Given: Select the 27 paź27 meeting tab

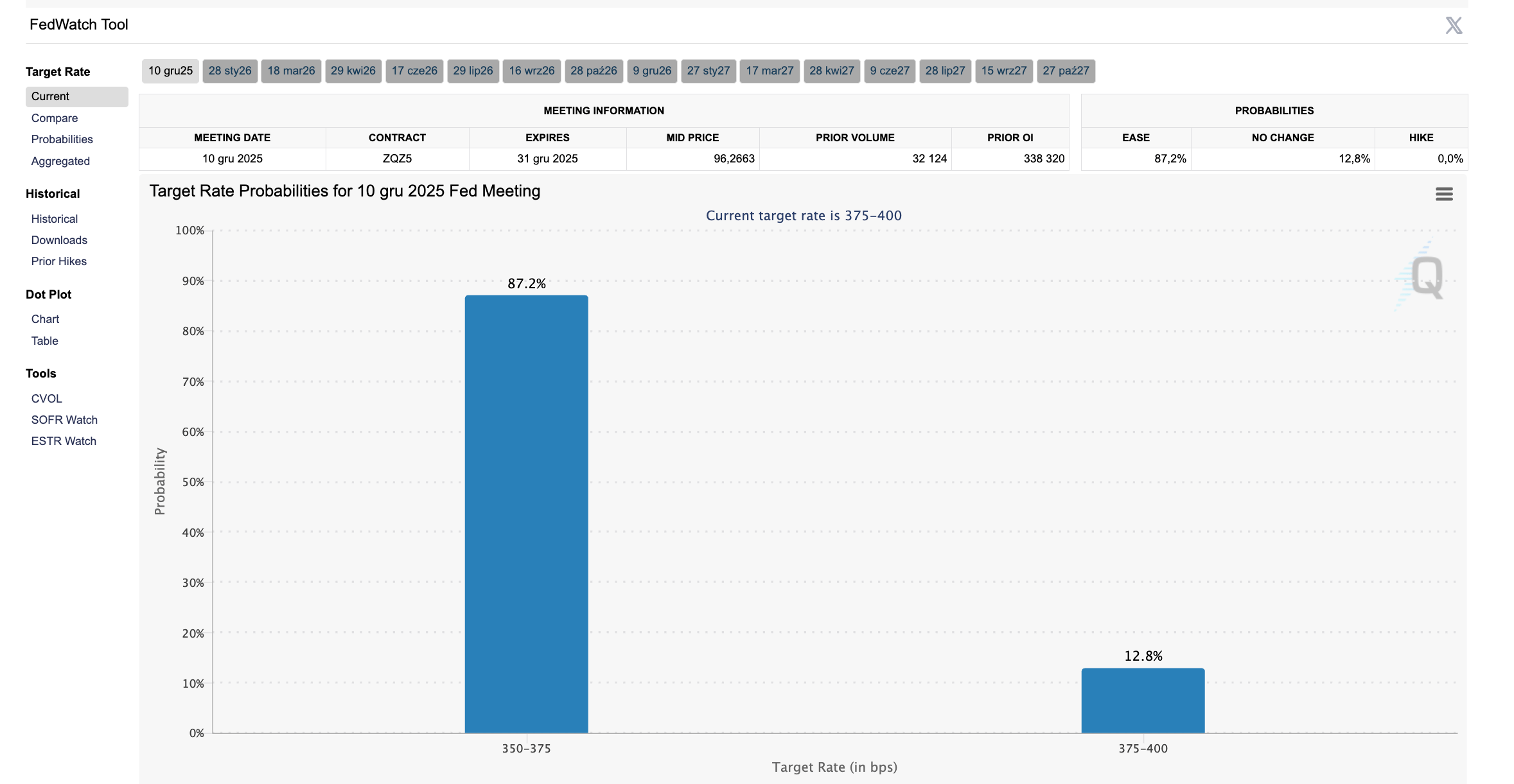Looking at the screenshot, I should [1065, 71].
